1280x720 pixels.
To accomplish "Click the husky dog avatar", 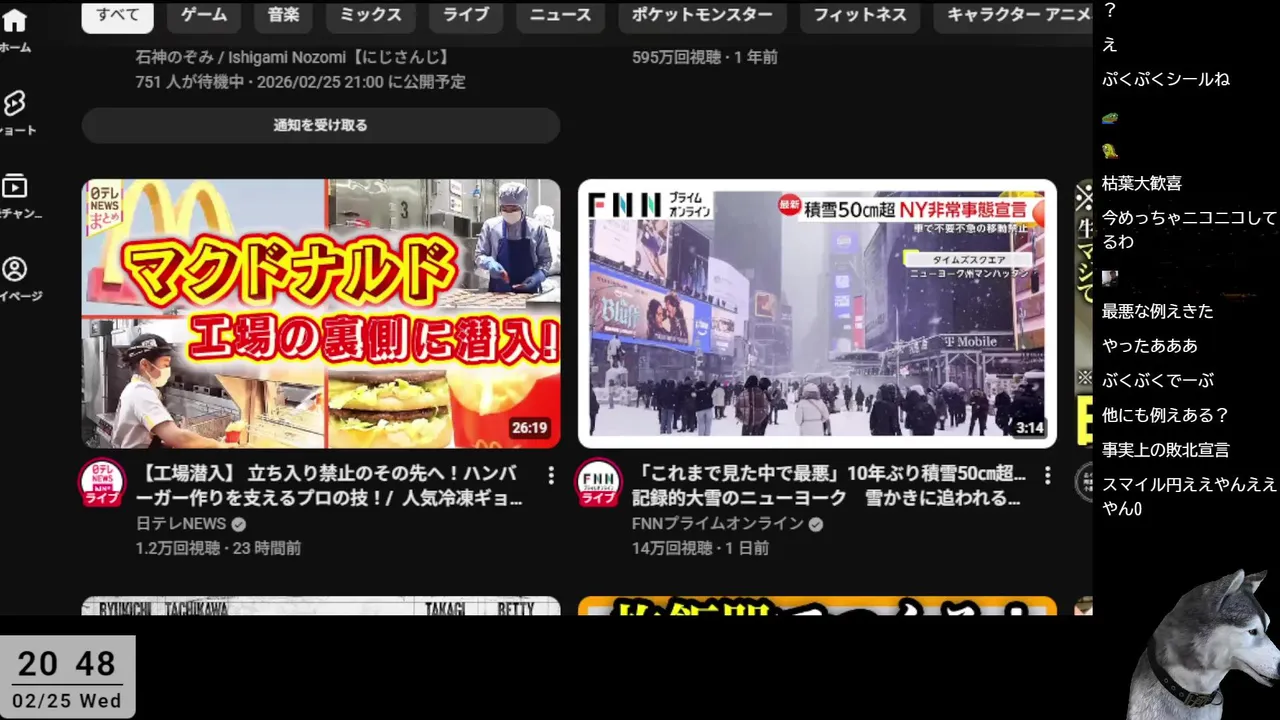I will 1204,645.
